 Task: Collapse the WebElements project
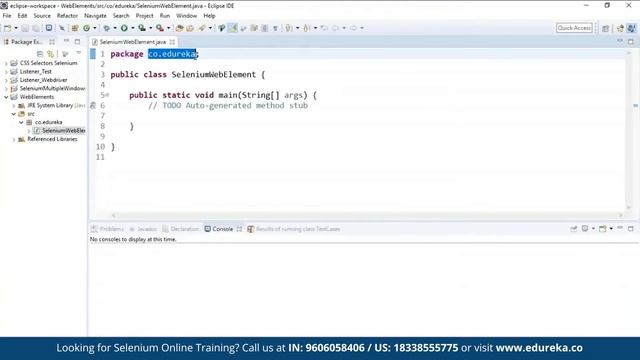pyautogui.click(x=6, y=97)
